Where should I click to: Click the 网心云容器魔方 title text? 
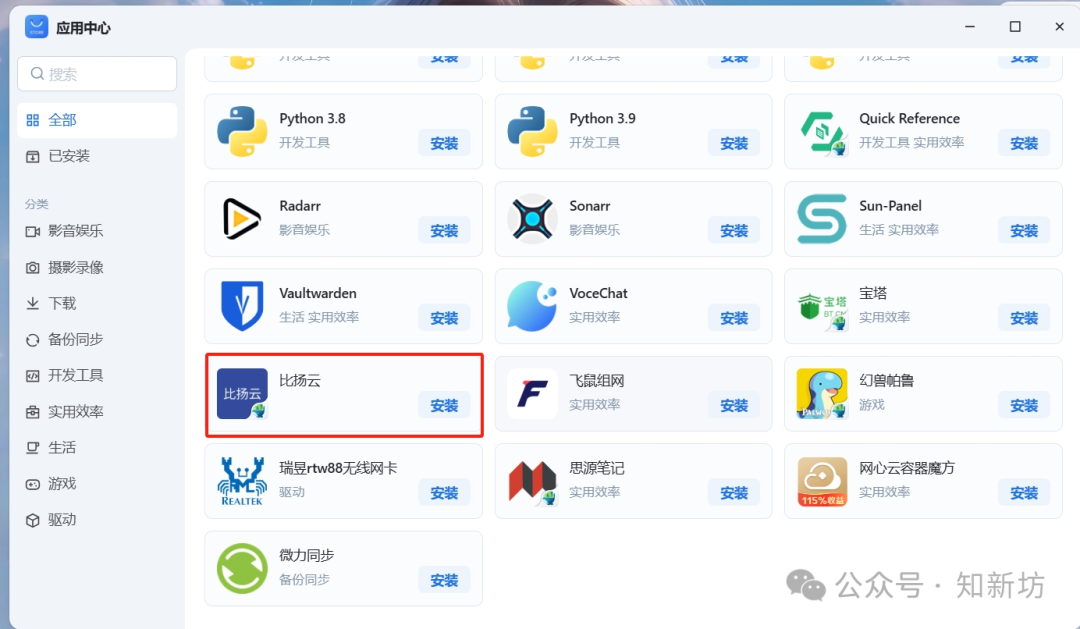pos(906,468)
